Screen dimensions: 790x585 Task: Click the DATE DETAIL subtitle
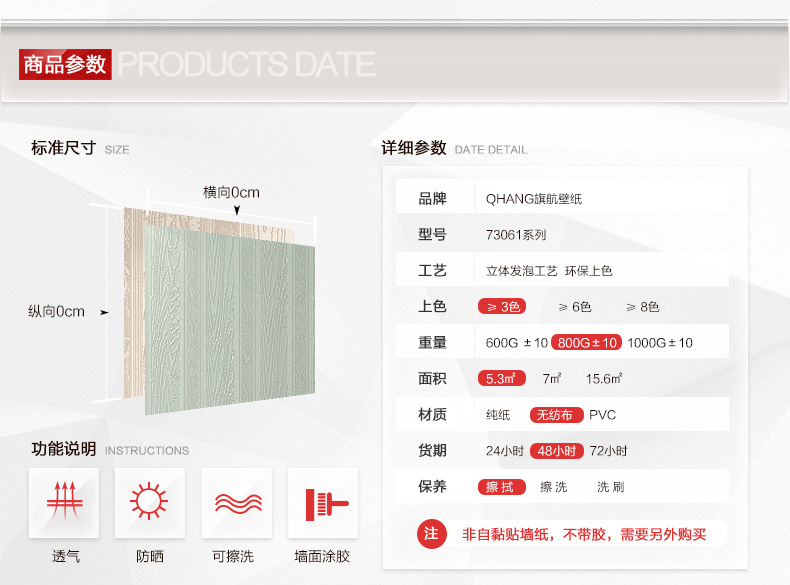pyautogui.click(x=491, y=150)
